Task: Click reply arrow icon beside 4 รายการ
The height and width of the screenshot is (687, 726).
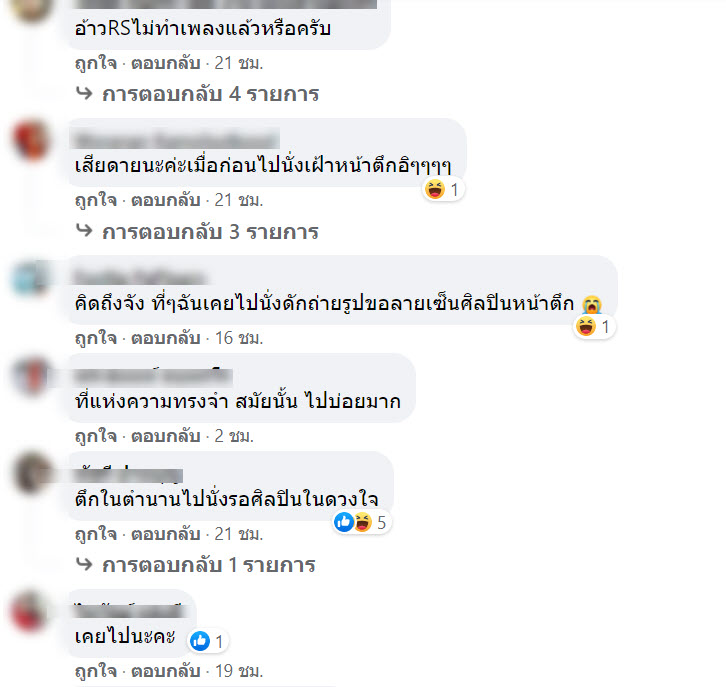Action: [x=84, y=94]
